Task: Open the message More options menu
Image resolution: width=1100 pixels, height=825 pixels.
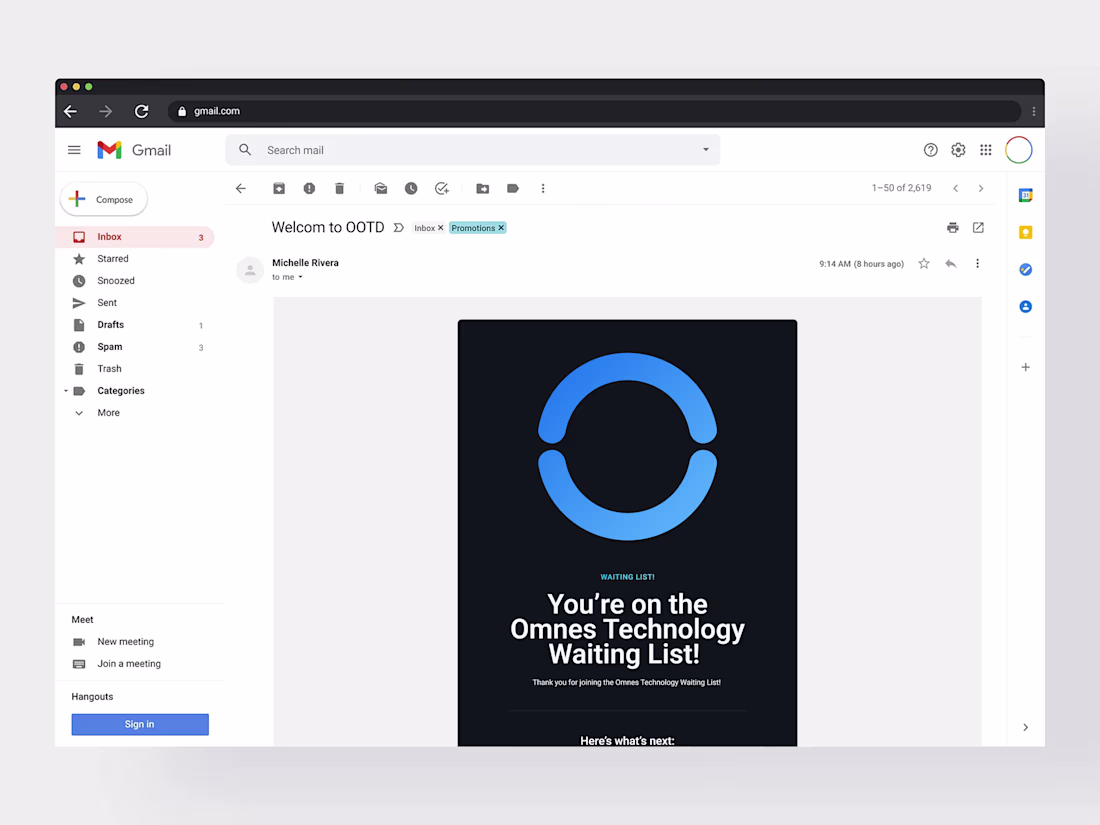Action: (x=977, y=264)
